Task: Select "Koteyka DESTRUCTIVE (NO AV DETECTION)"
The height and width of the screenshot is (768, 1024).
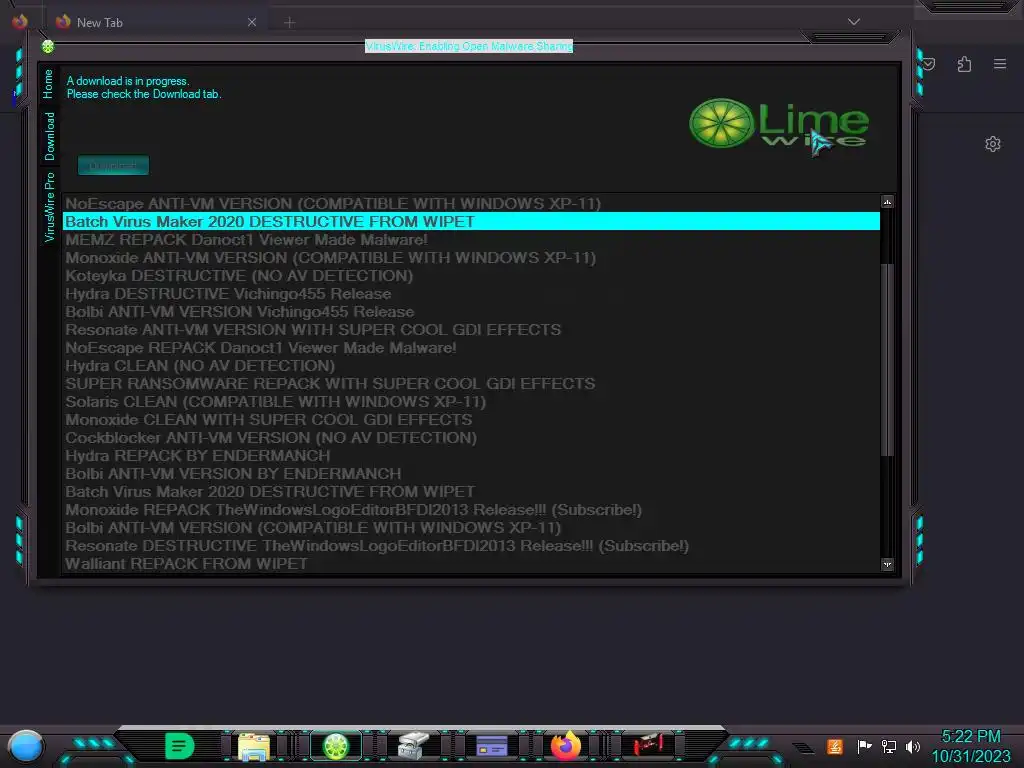Action: point(472,276)
